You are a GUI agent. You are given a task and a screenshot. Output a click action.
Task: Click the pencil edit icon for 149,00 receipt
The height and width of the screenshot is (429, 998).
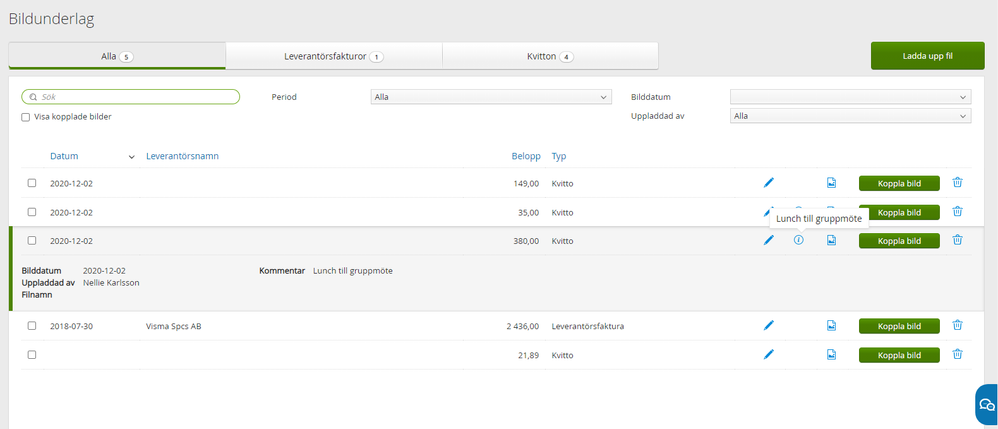(x=769, y=183)
